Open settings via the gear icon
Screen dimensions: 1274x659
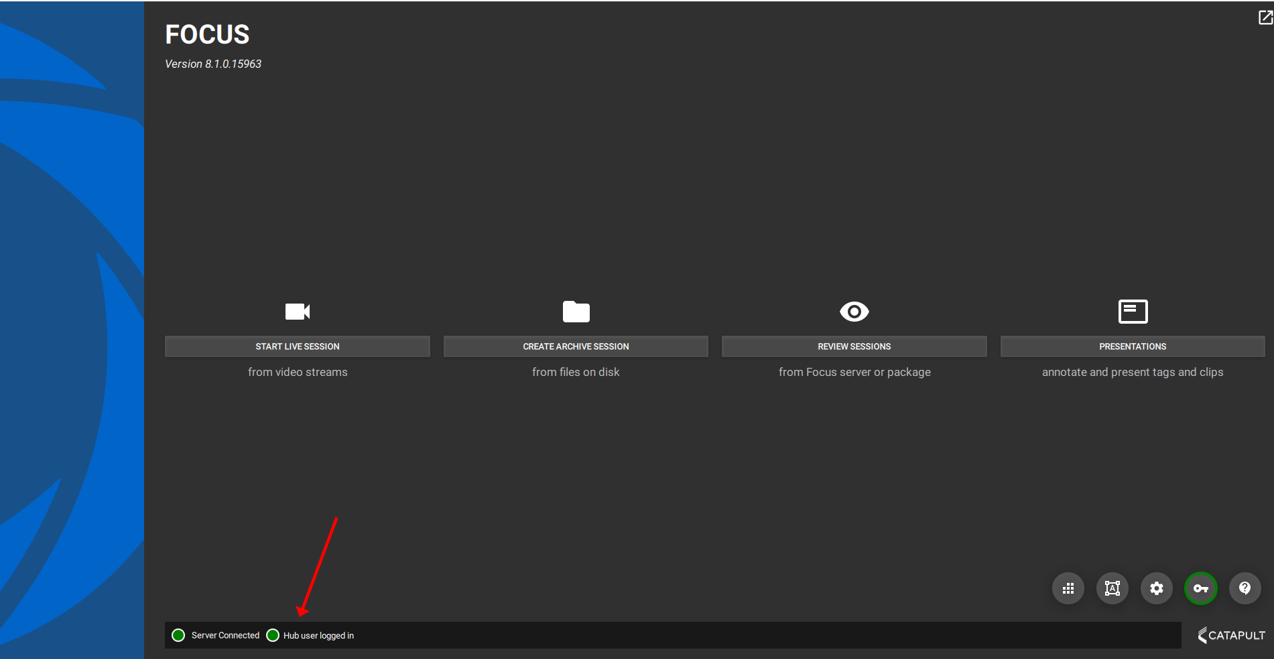(x=1156, y=588)
